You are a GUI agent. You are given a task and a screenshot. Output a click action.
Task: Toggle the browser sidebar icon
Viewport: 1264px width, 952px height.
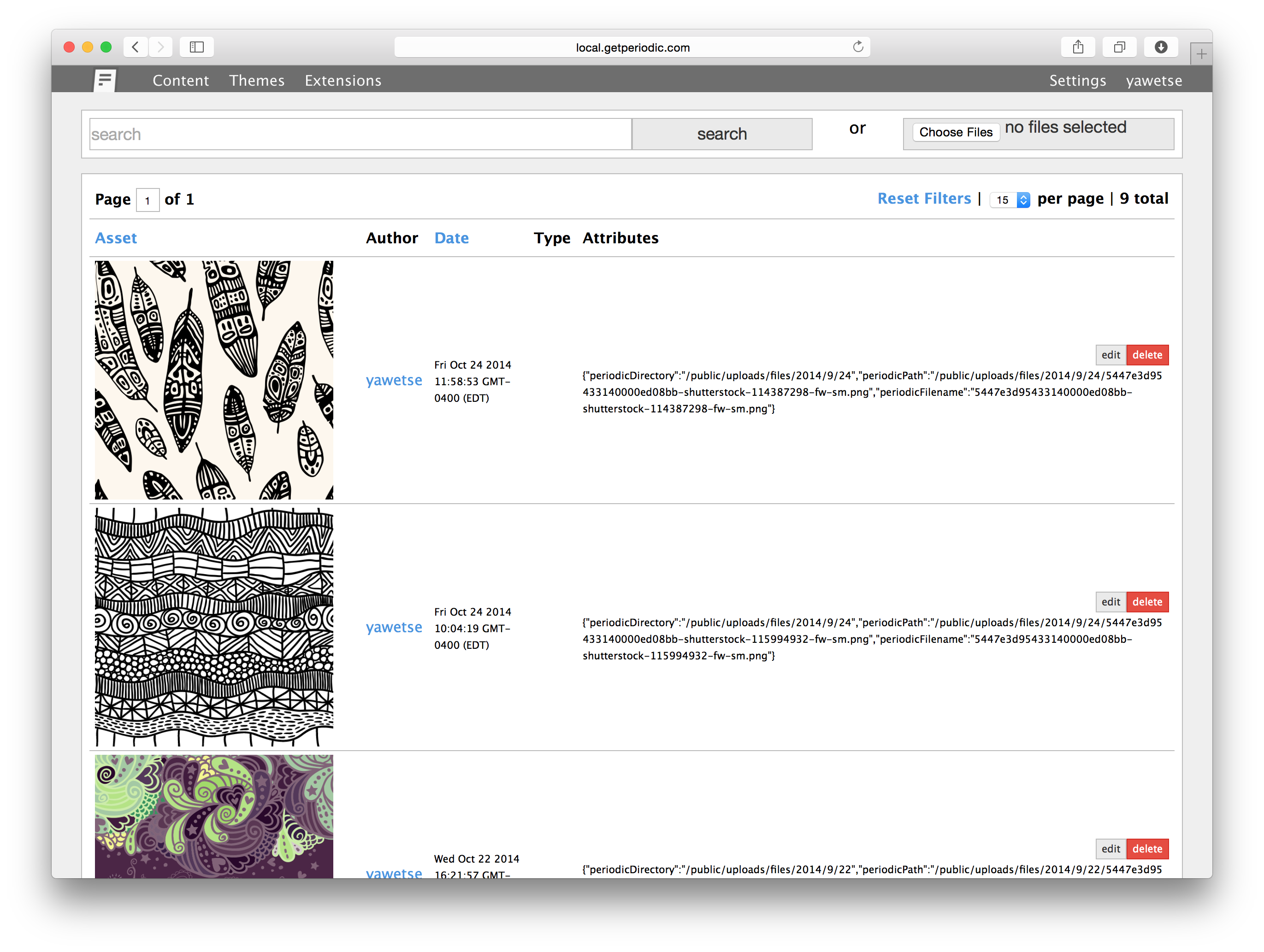(196, 47)
